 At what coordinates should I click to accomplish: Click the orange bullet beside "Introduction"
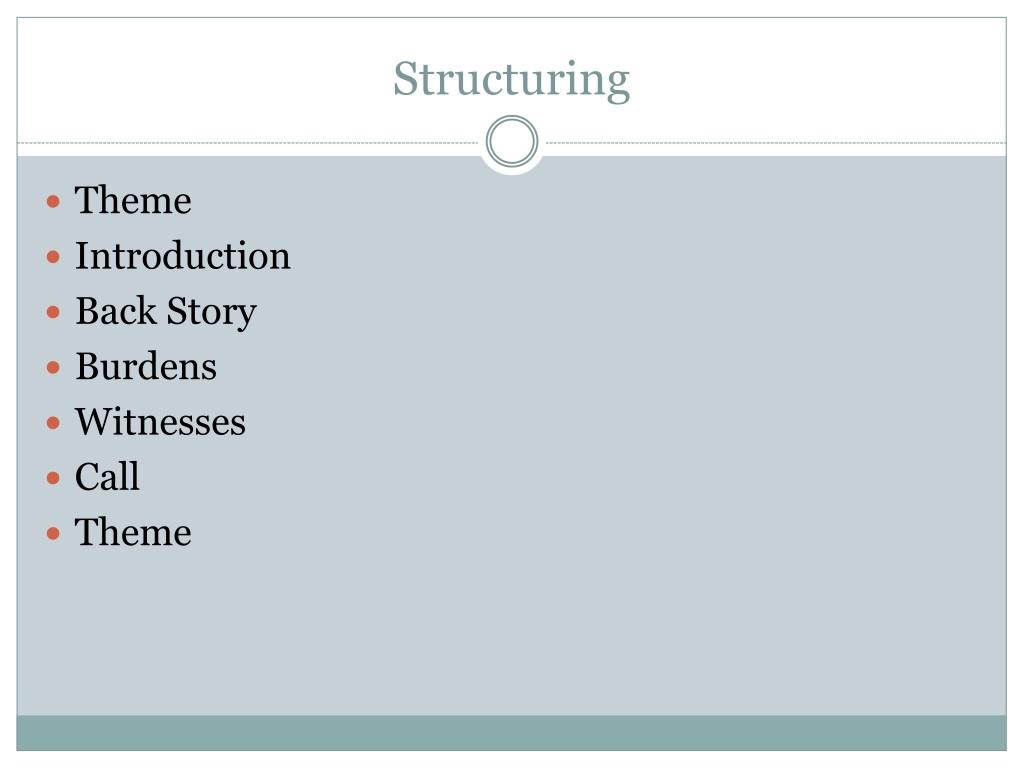[x=54, y=257]
